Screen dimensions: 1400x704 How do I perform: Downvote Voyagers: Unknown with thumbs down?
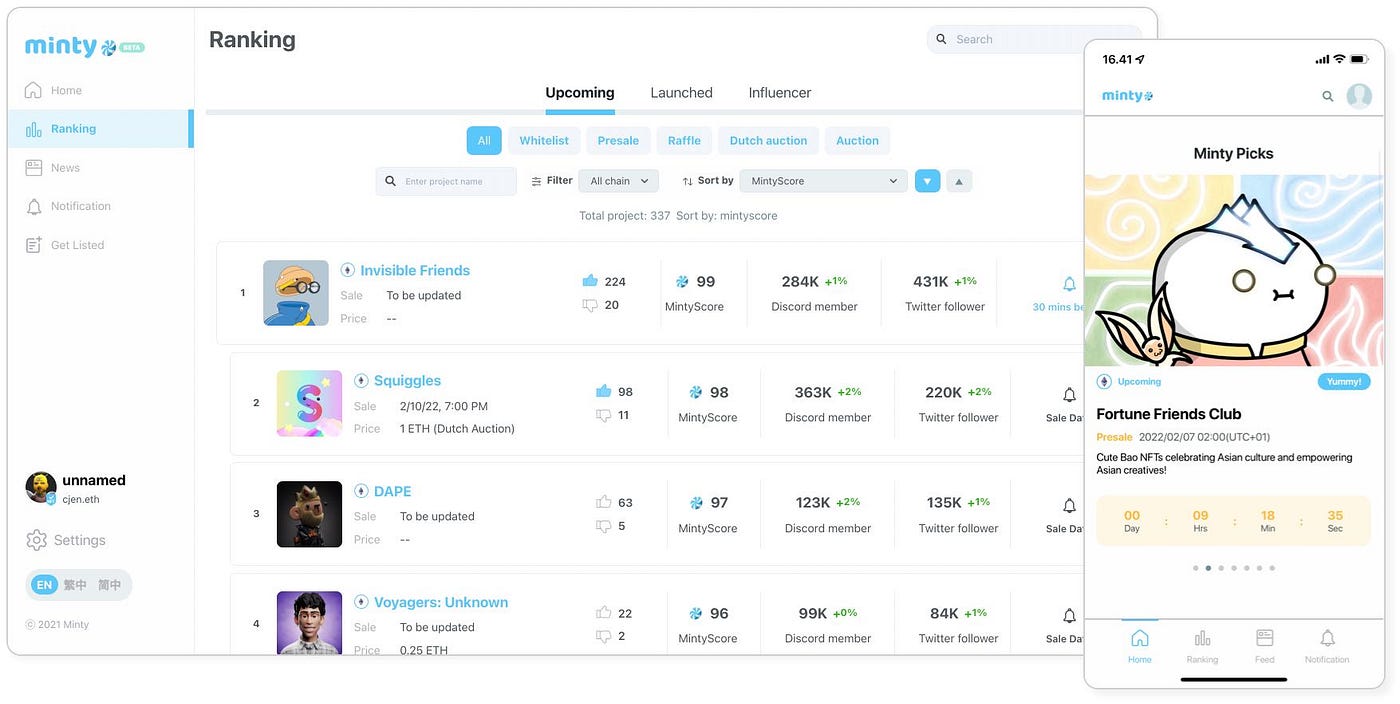coord(603,636)
